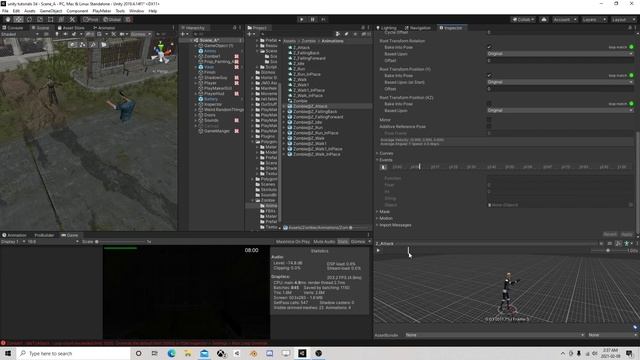The width and height of the screenshot is (640, 360).
Task: Select the Rect tool in Unity toolbar
Action: 51,19
